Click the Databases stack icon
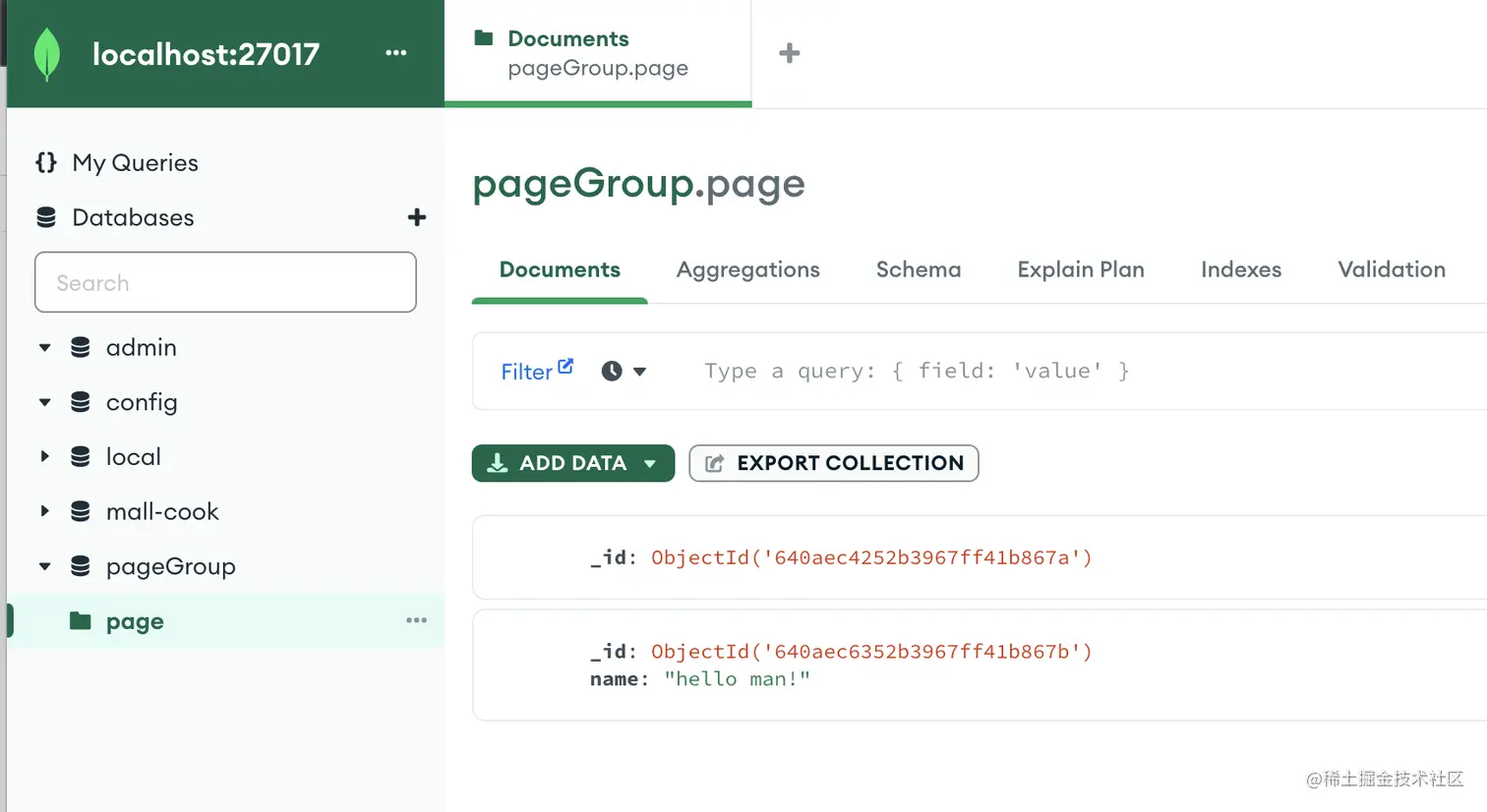 click(x=46, y=217)
